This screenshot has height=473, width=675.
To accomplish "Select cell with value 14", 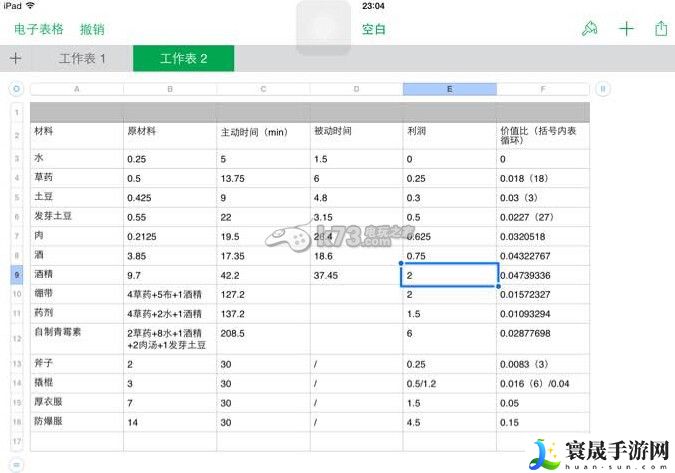I will point(170,422).
